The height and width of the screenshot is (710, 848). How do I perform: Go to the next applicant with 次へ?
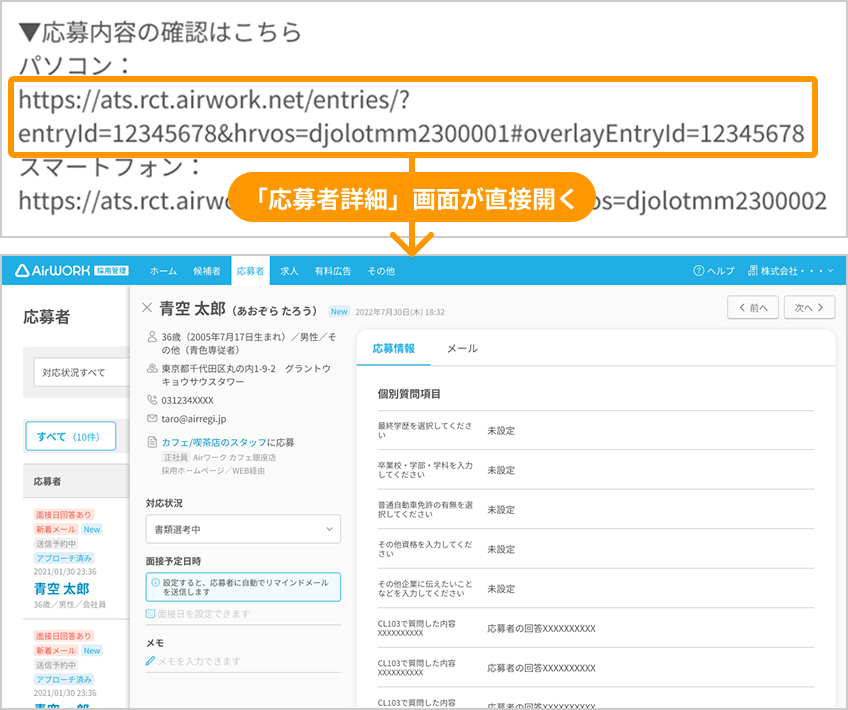click(809, 307)
